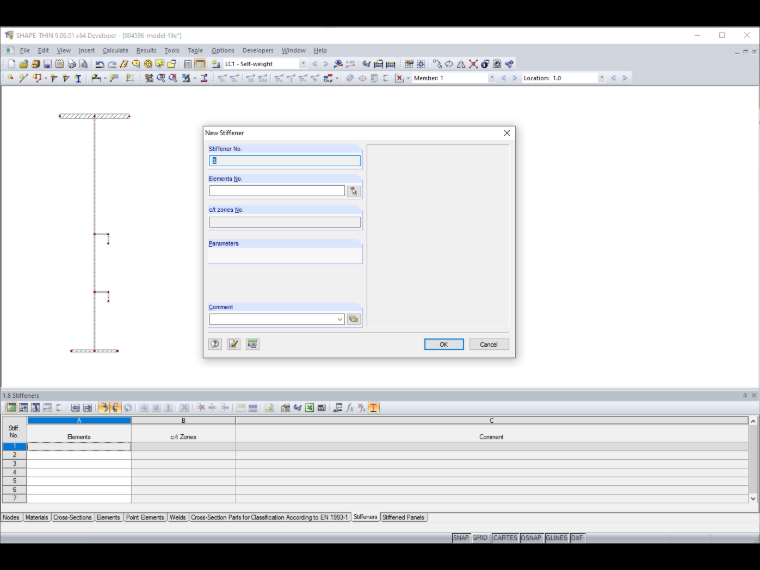Image resolution: width=760 pixels, height=570 pixels.
Task: Toggle OSNAP in the status bar
Action: point(531,538)
